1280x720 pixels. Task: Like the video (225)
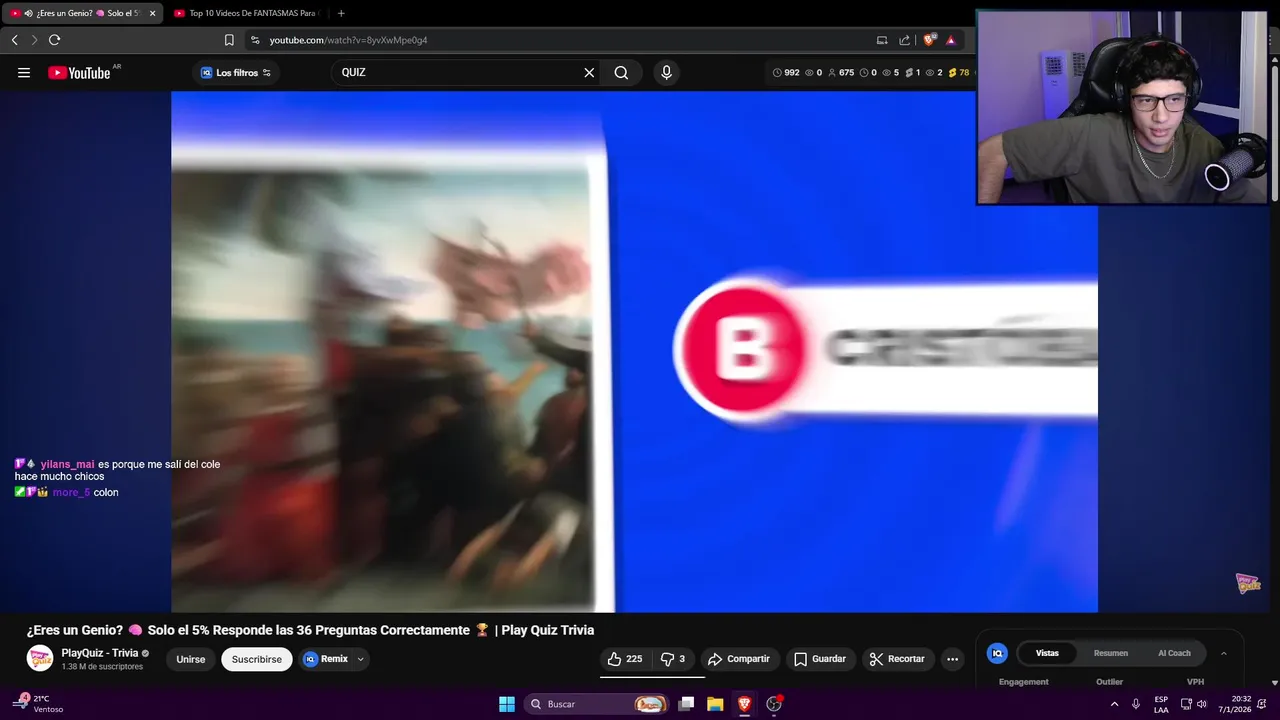pyautogui.click(x=625, y=659)
